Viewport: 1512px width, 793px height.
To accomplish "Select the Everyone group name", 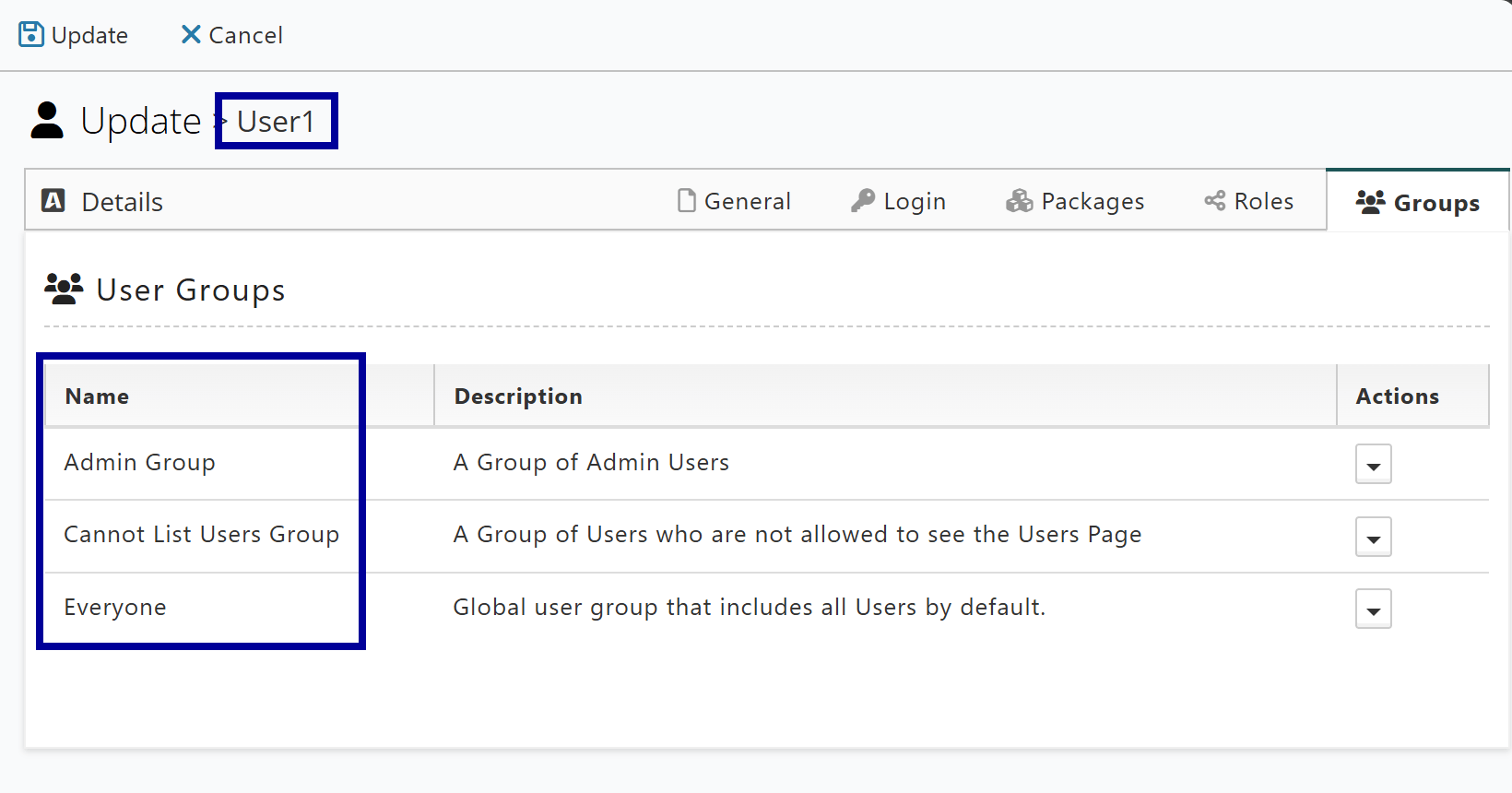I will (115, 608).
